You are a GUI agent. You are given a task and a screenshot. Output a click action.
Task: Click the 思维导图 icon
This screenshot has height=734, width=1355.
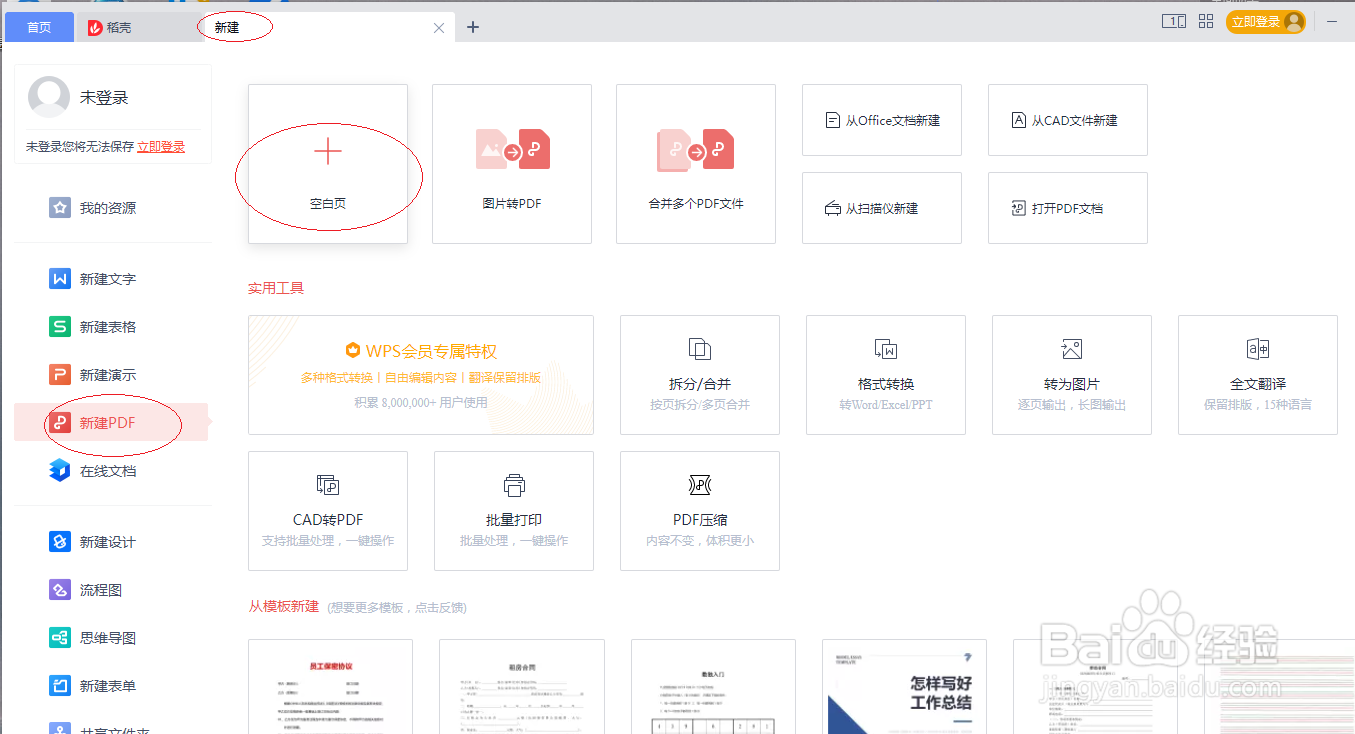click(60, 638)
